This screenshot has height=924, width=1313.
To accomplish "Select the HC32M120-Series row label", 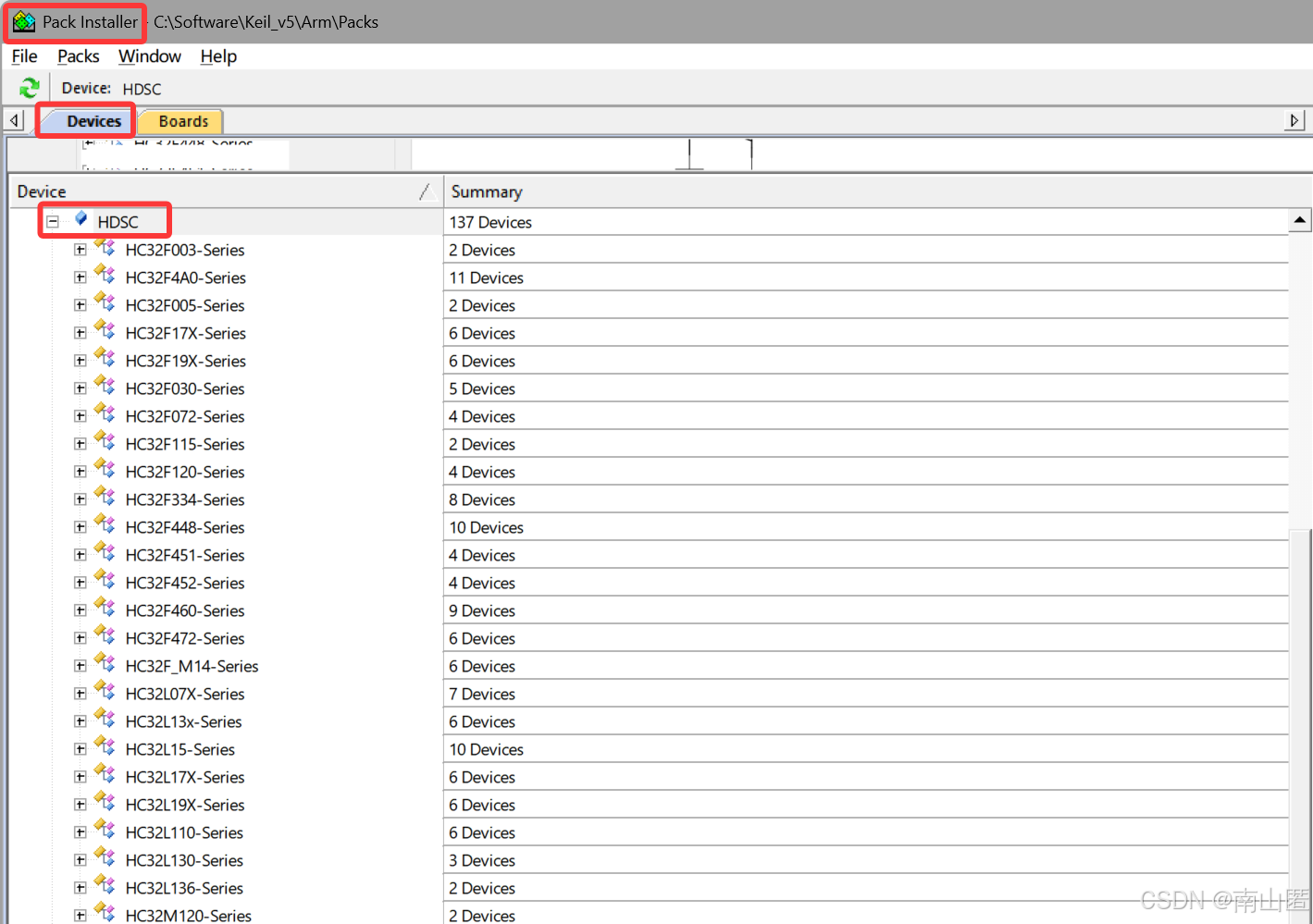I will click(x=189, y=916).
